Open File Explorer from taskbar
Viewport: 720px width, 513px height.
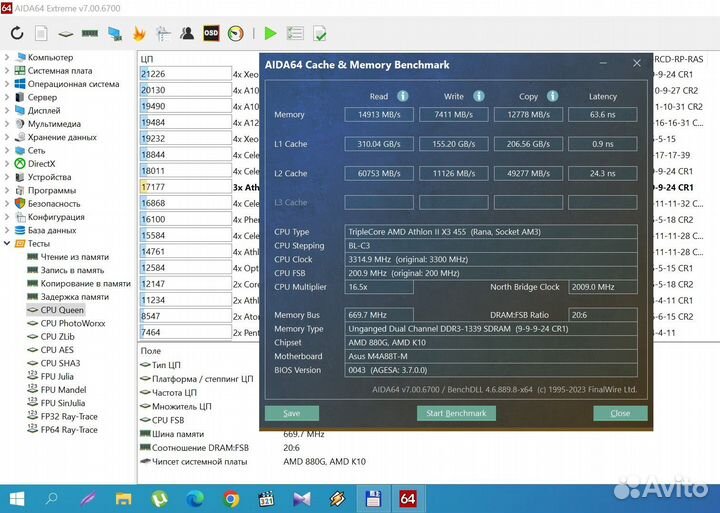[x=124, y=499]
